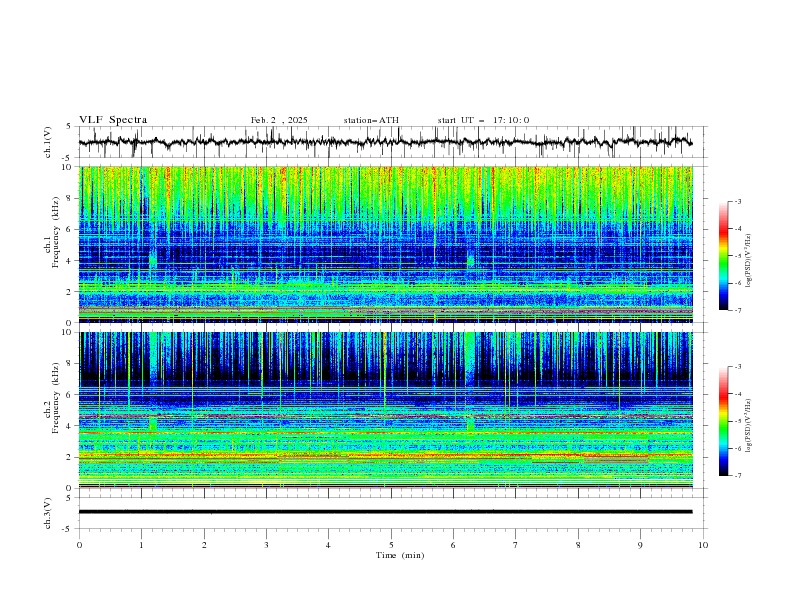Click the "station=ATH" header label

371,120
